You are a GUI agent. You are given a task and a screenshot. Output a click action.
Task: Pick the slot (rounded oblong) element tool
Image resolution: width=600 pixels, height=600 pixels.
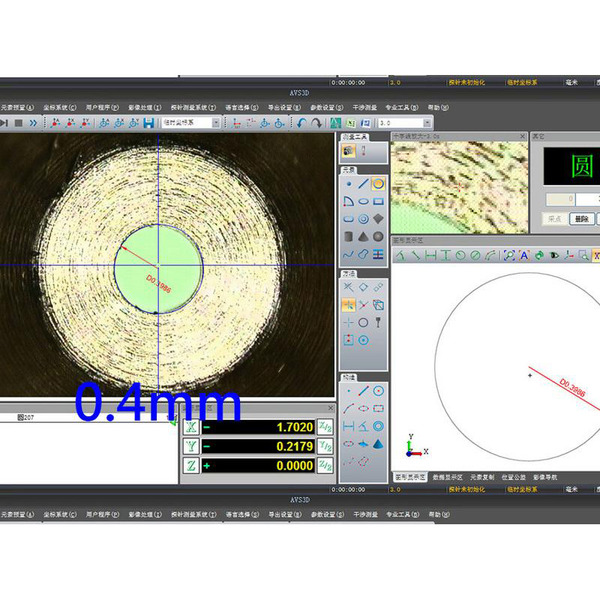pyautogui.click(x=348, y=219)
